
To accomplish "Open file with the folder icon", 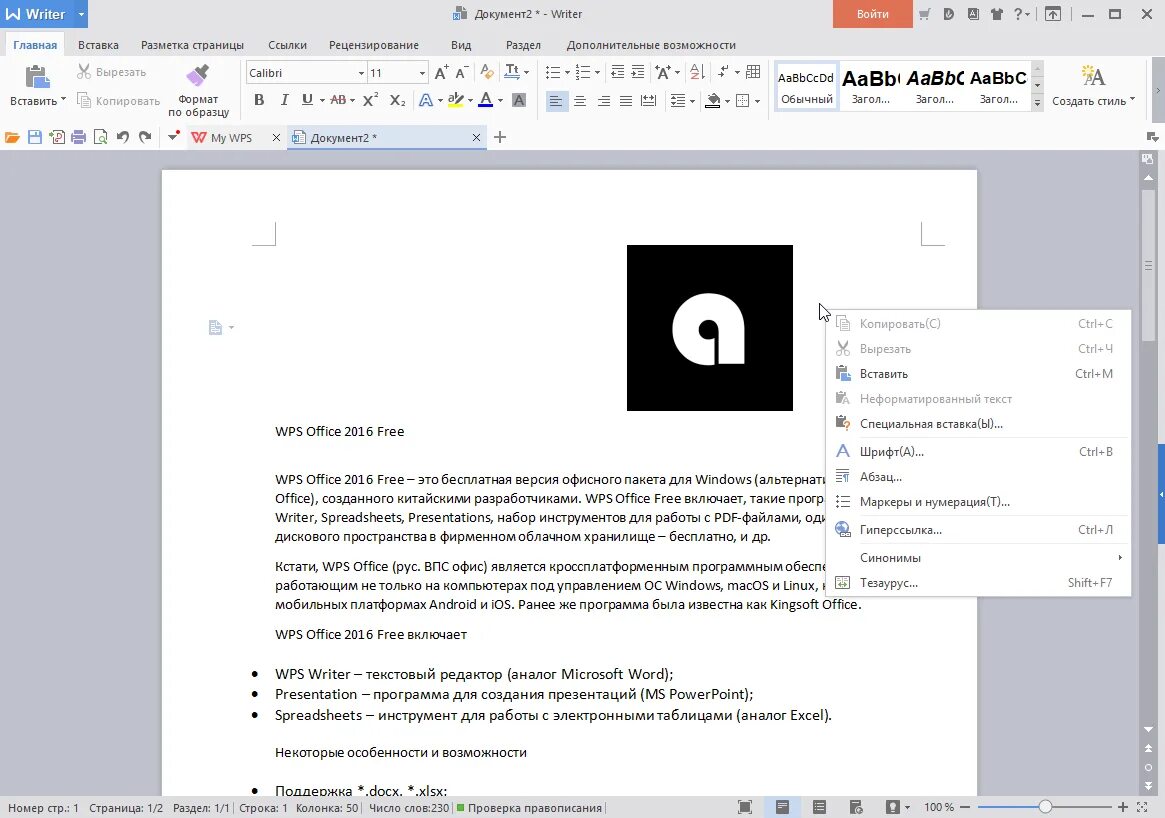I will pyautogui.click(x=12, y=137).
